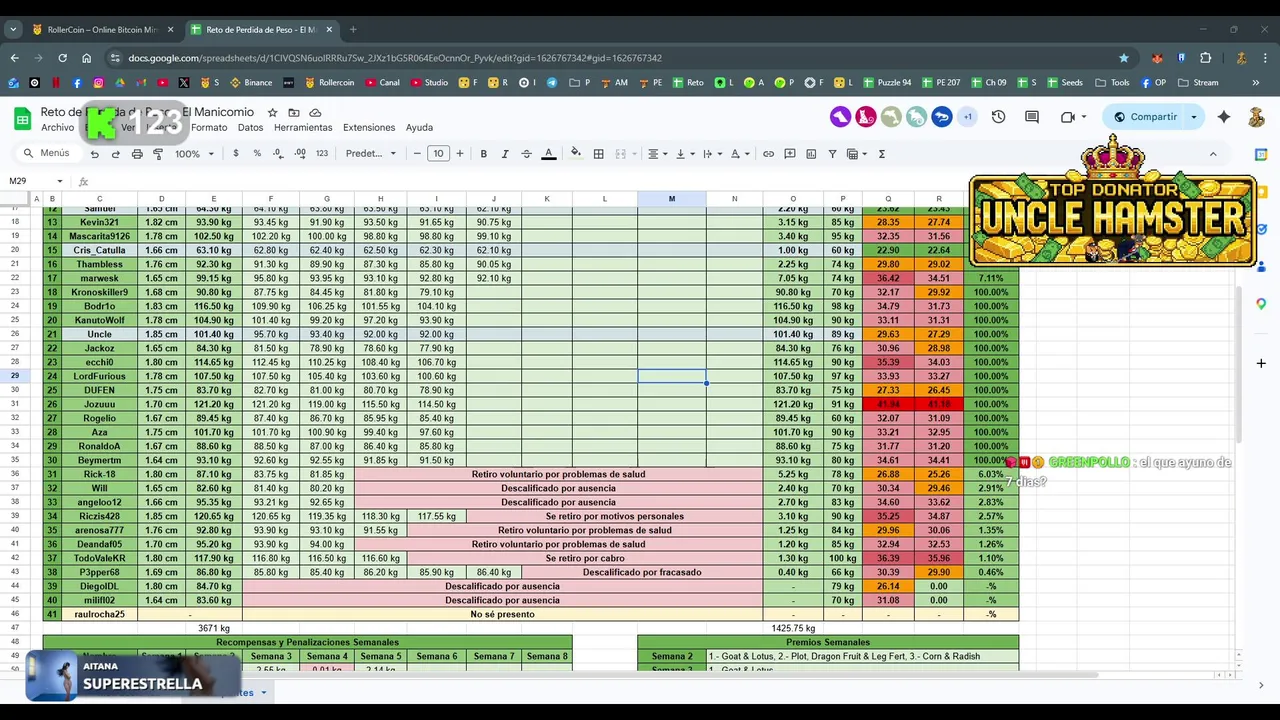The width and height of the screenshot is (1280, 720).
Task: Open the zoom 100% dropdown
Action: coord(195,154)
